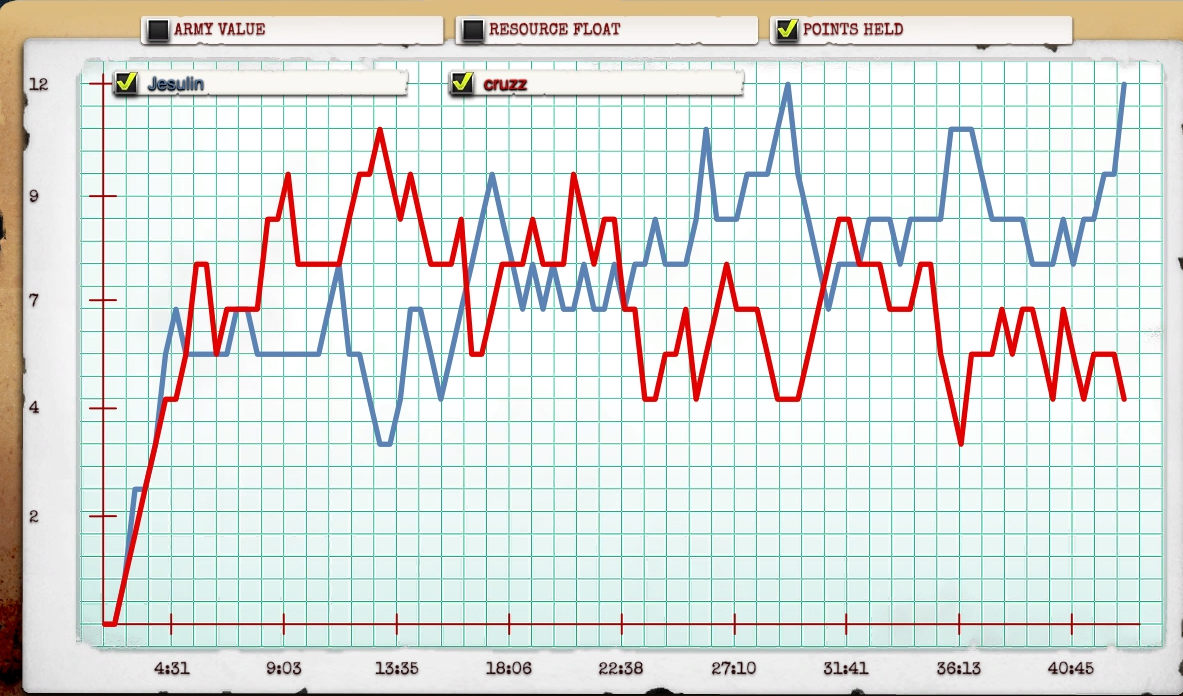This screenshot has width=1183, height=696.
Task: Hide the Jesulin player line
Action: point(127,82)
